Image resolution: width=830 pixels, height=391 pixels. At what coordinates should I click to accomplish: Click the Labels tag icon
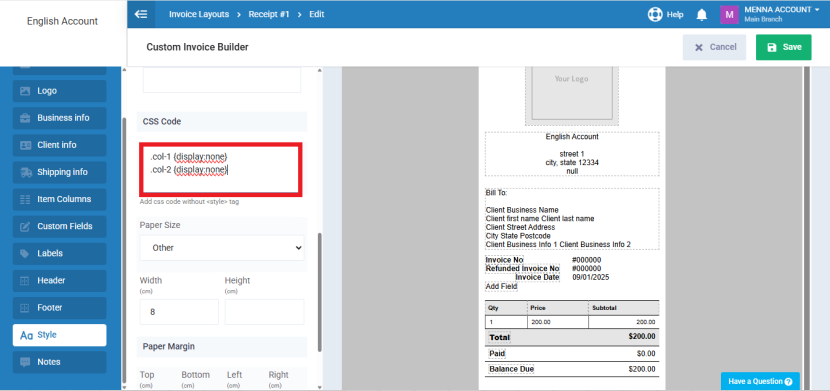[25, 253]
